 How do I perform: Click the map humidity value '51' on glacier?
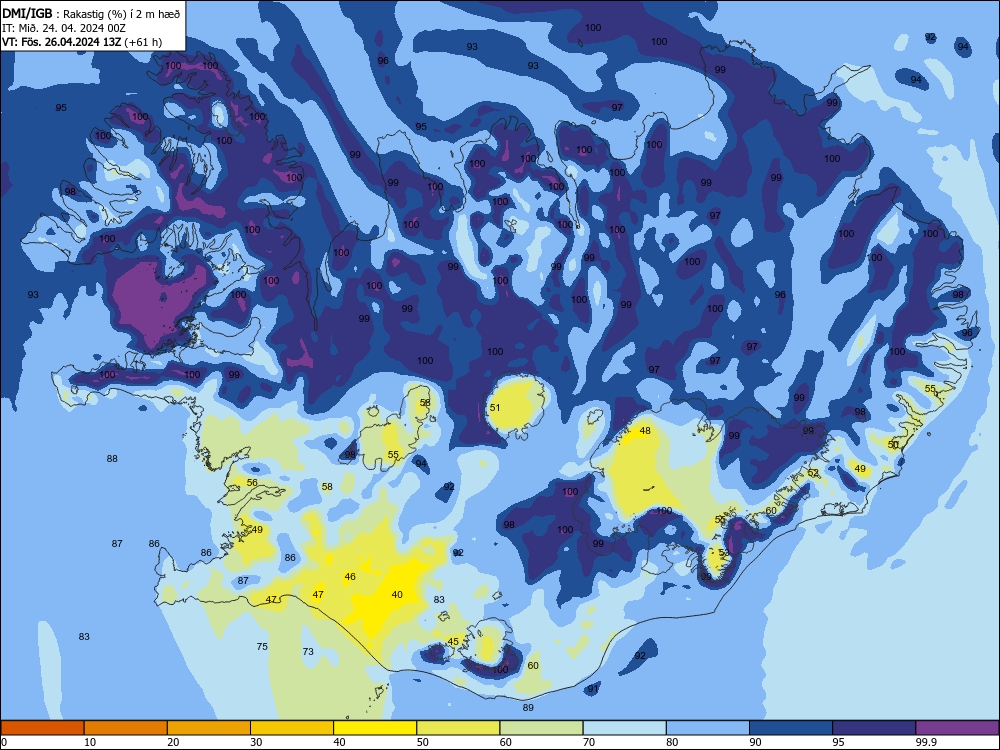coord(495,408)
